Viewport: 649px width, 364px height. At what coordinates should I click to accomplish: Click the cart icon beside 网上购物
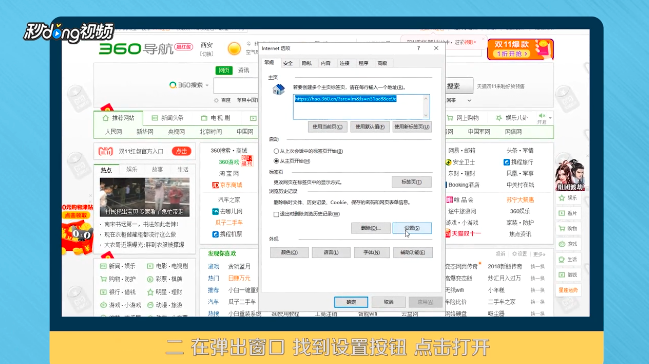450,118
